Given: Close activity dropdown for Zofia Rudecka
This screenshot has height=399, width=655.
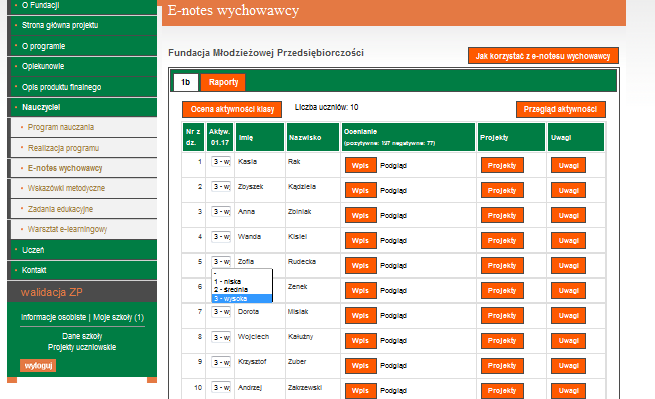Looking at the screenshot, I should pos(221,262).
